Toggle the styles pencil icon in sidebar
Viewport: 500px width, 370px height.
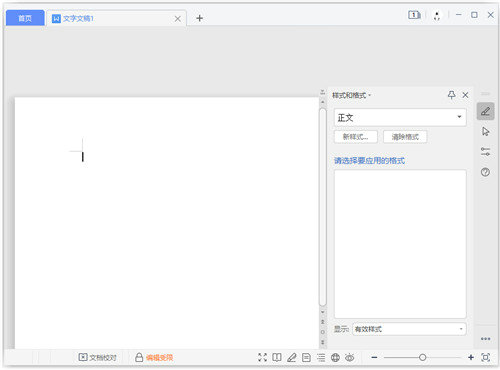tap(485, 111)
